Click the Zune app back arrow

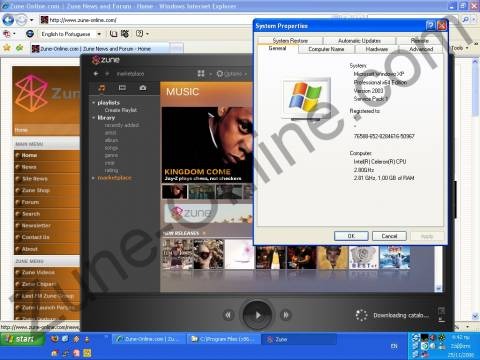click(x=96, y=73)
